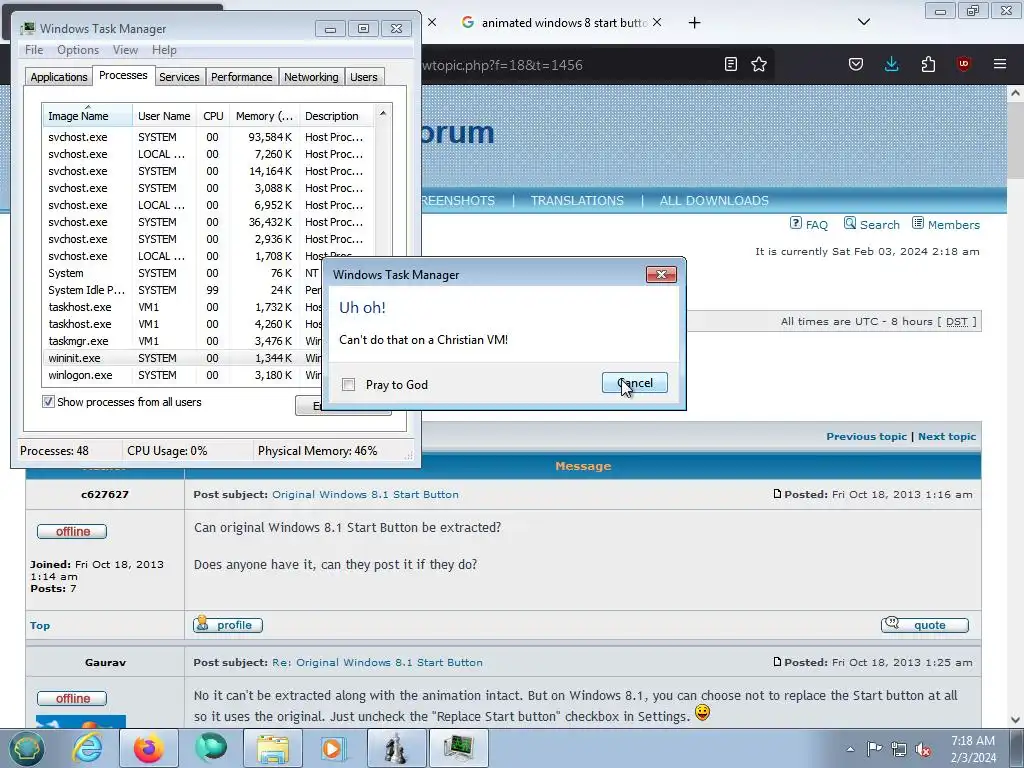Sort processes by CPU column header
The width and height of the screenshot is (1024, 768).
tap(213, 116)
